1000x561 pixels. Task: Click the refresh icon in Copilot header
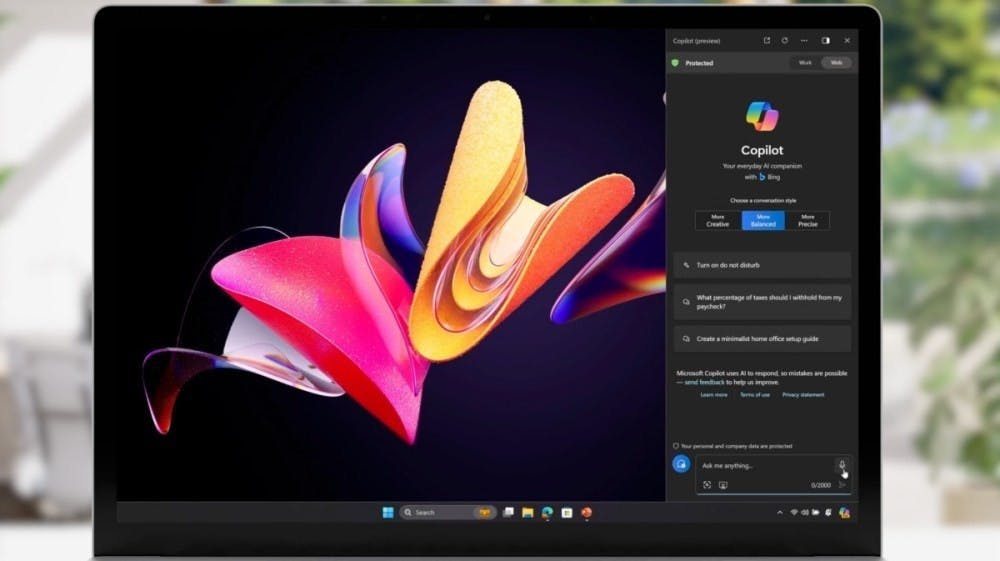pyautogui.click(x=785, y=41)
